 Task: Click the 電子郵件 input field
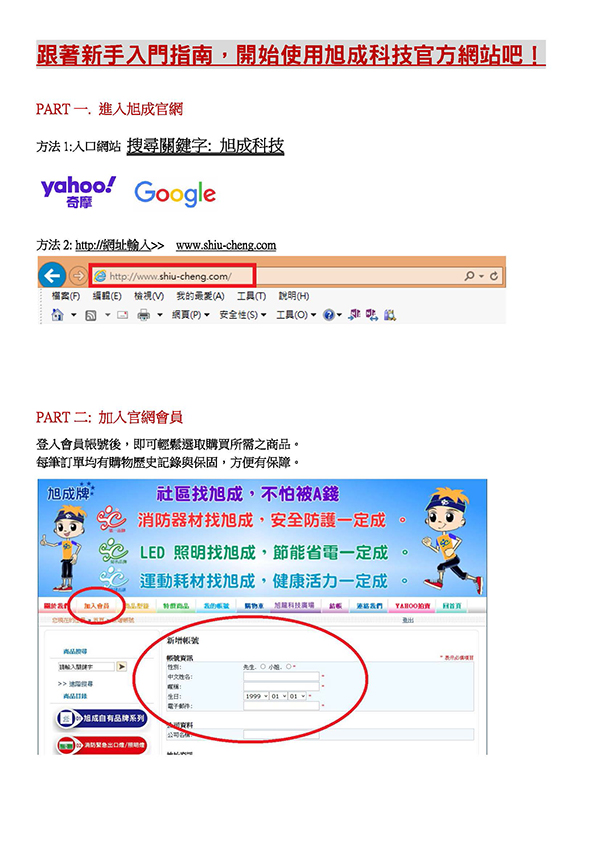pos(281,706)
